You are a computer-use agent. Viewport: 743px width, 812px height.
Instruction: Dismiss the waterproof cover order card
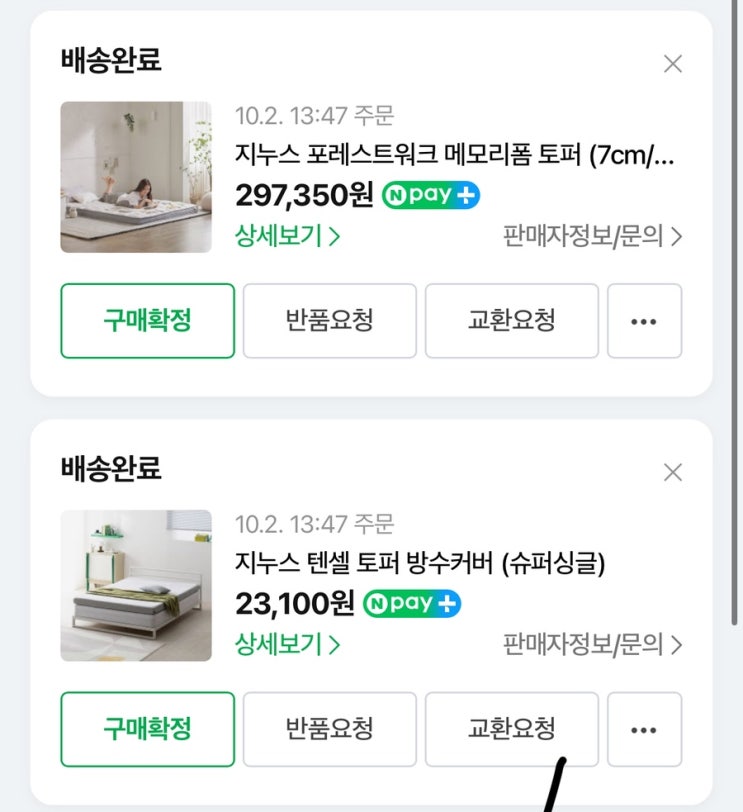pos(673,472)
